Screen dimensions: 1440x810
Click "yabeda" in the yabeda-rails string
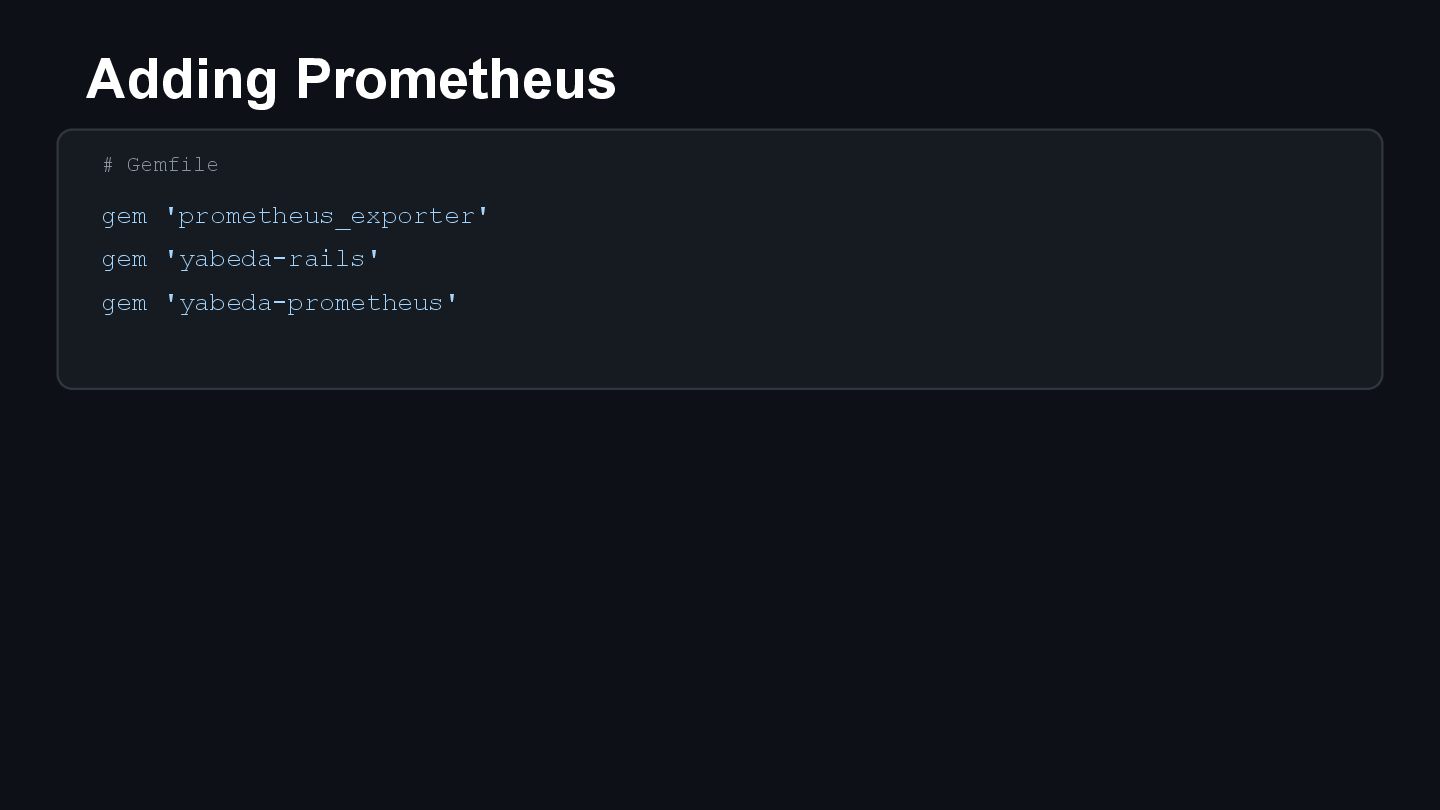click(x=225, y=259)
